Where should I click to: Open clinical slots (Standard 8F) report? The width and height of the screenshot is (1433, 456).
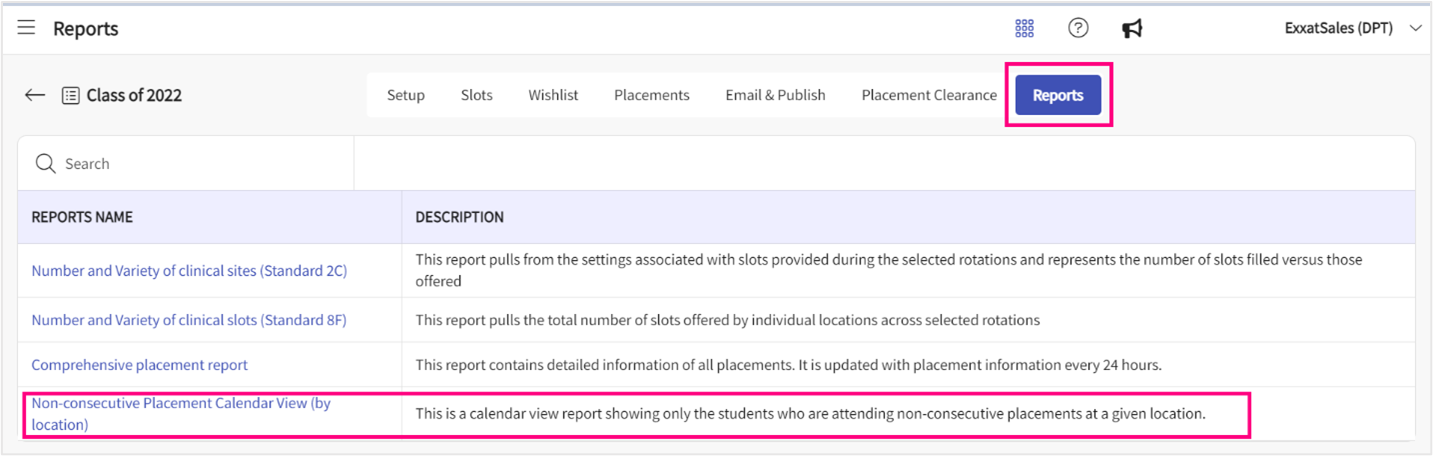pos(189,320)
